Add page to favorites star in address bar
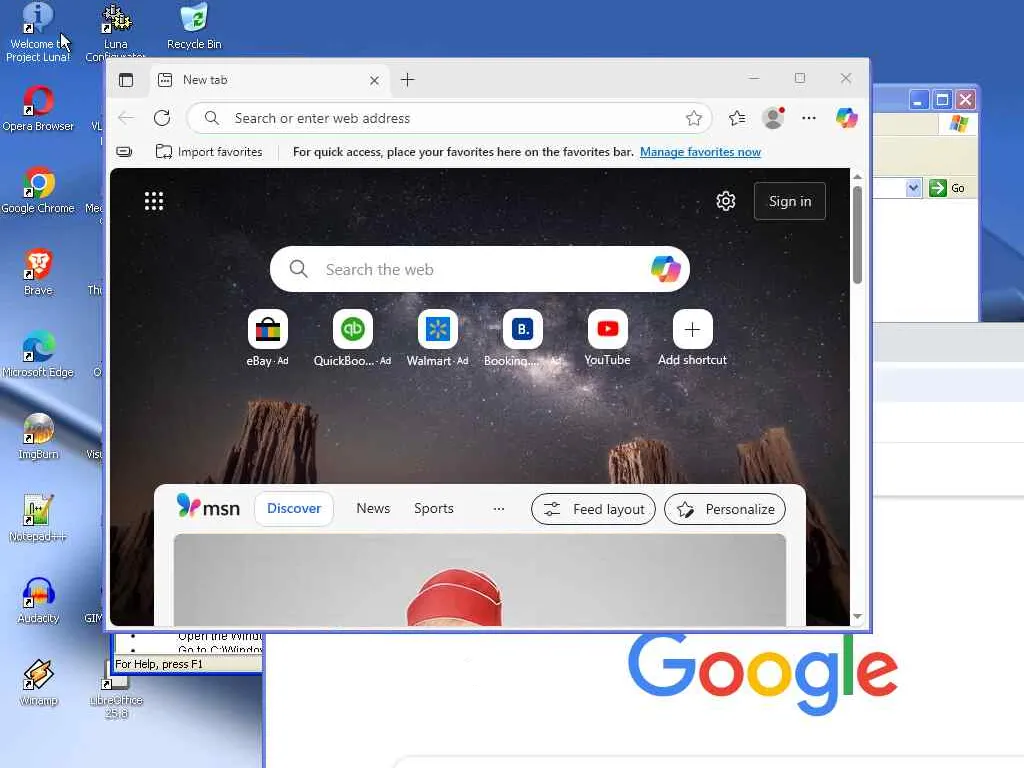1024x768 pixels. tap(694, 118)
